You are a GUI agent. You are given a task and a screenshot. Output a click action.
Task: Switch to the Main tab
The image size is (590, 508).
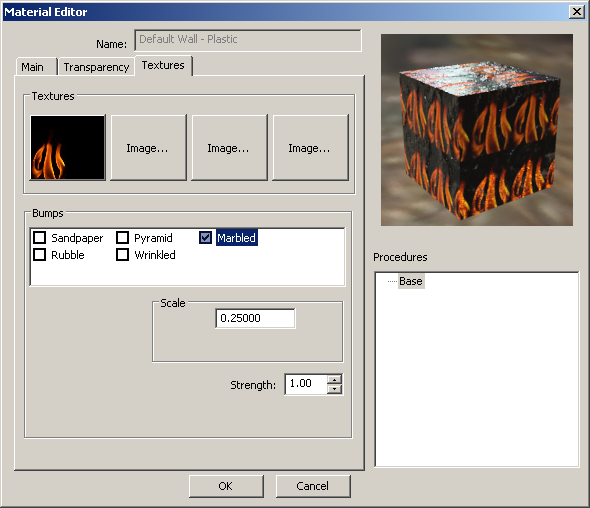click(x=36, y=67)
